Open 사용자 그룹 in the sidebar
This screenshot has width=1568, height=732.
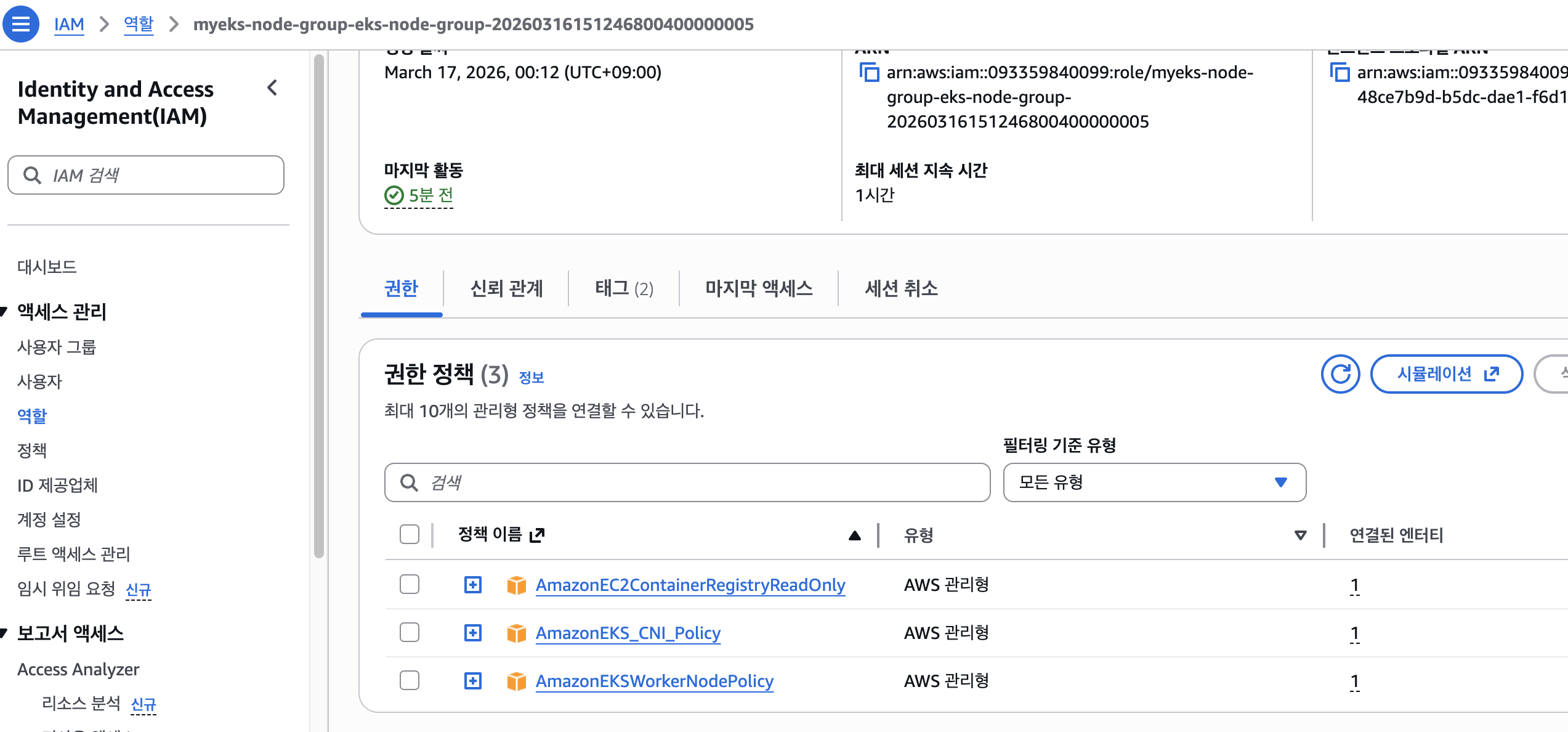pyautogui.click(x=57, y=347)
